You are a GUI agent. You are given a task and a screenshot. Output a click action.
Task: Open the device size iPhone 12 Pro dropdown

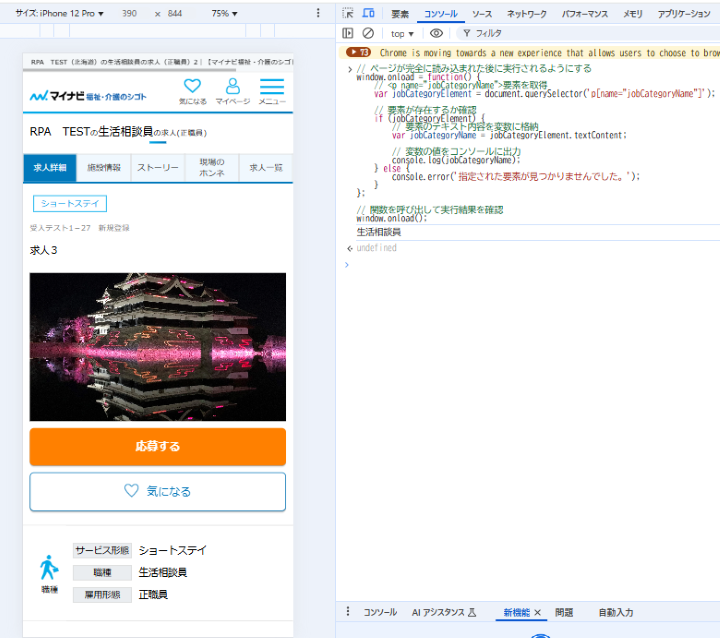59,13
